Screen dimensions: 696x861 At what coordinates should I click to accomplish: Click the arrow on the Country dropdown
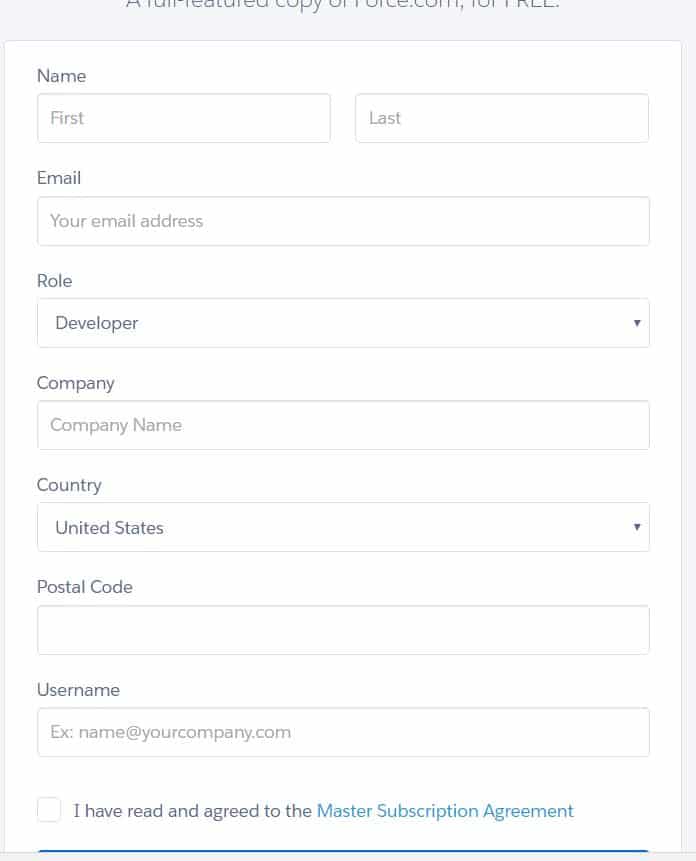[636, 527]
